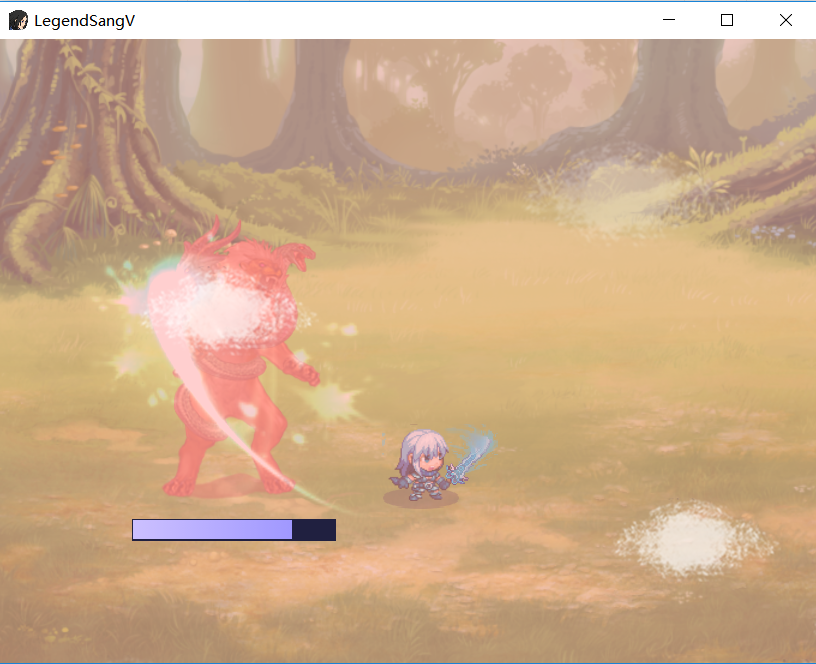Minimize the LegendSangV window
This screenshot has width=816, height=664.
[x=669, y=20]
